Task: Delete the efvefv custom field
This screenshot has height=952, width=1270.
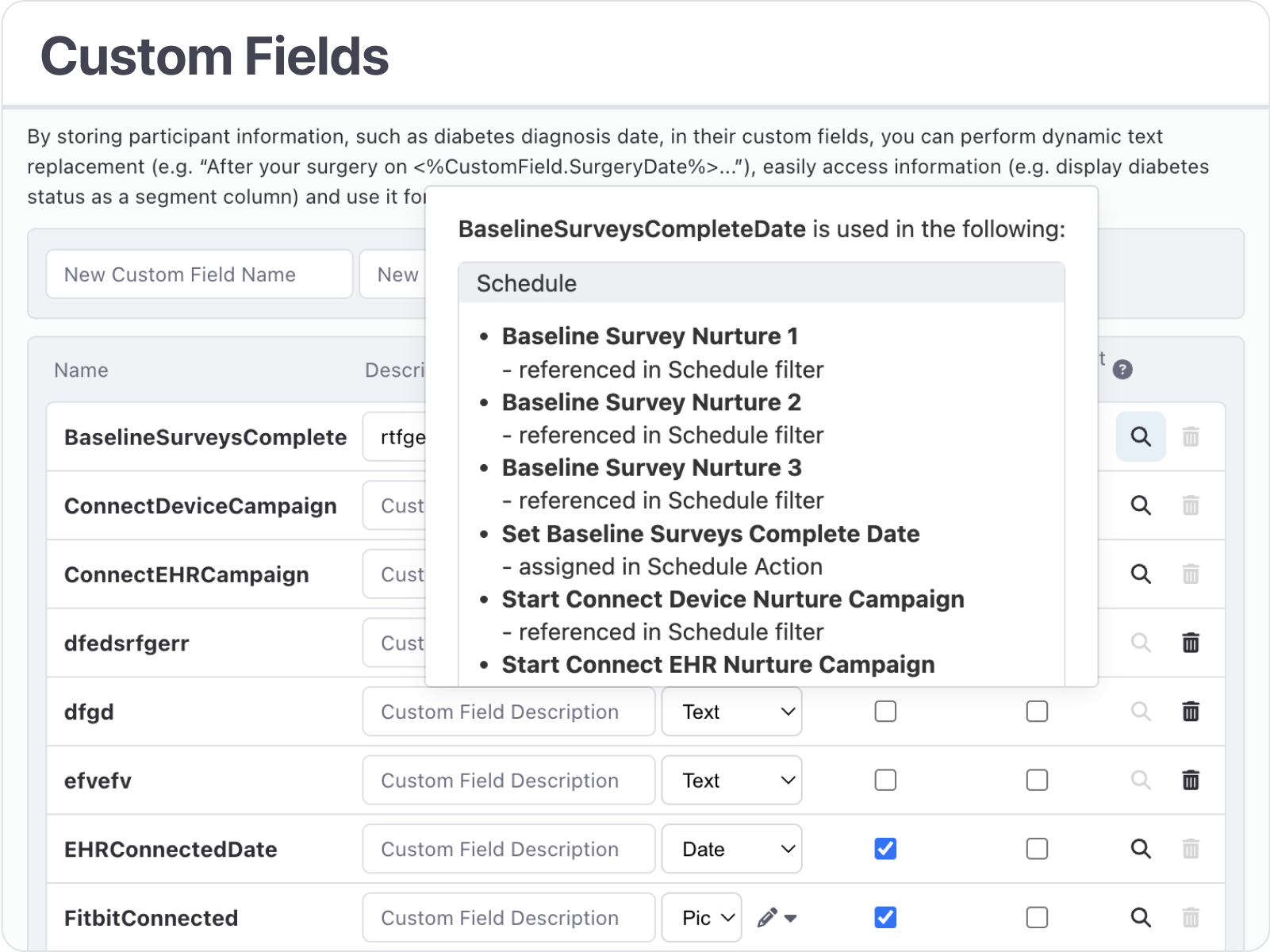Action: [1191, 780]
